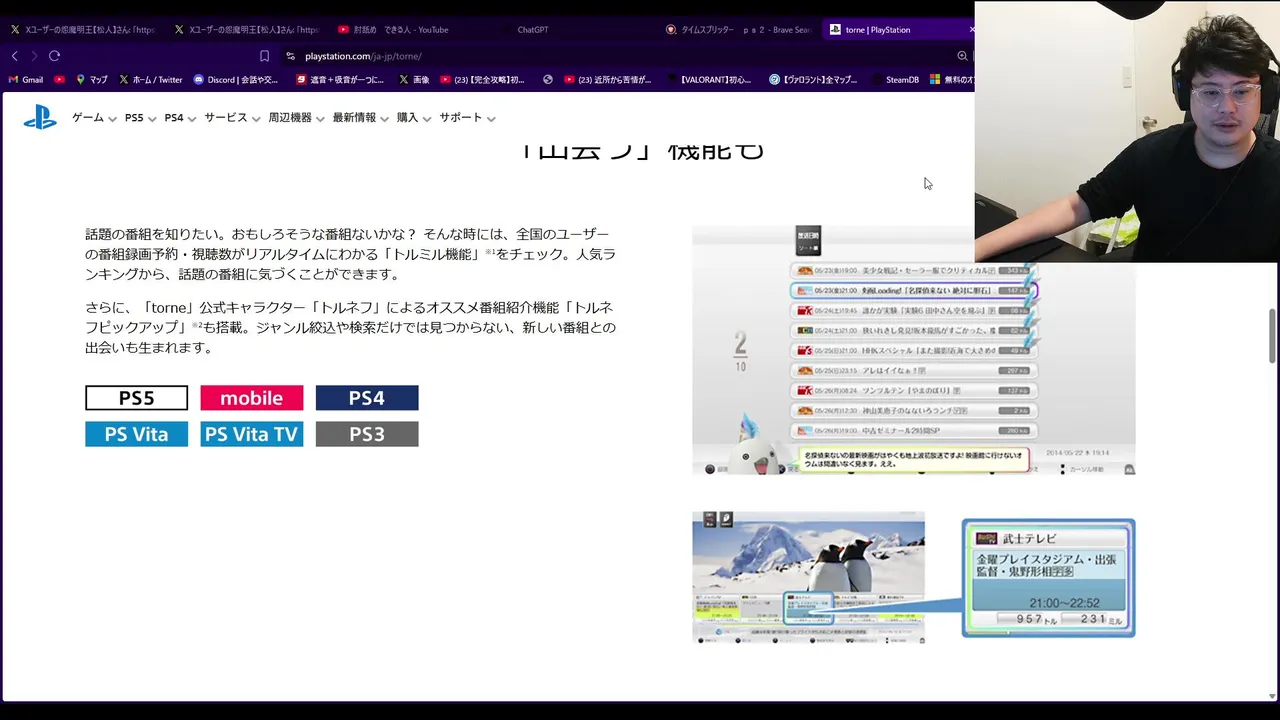Click the mobile platform badge
This screenshot has height=720, width=1280.
pyautogui.click(x=251, y=398)
